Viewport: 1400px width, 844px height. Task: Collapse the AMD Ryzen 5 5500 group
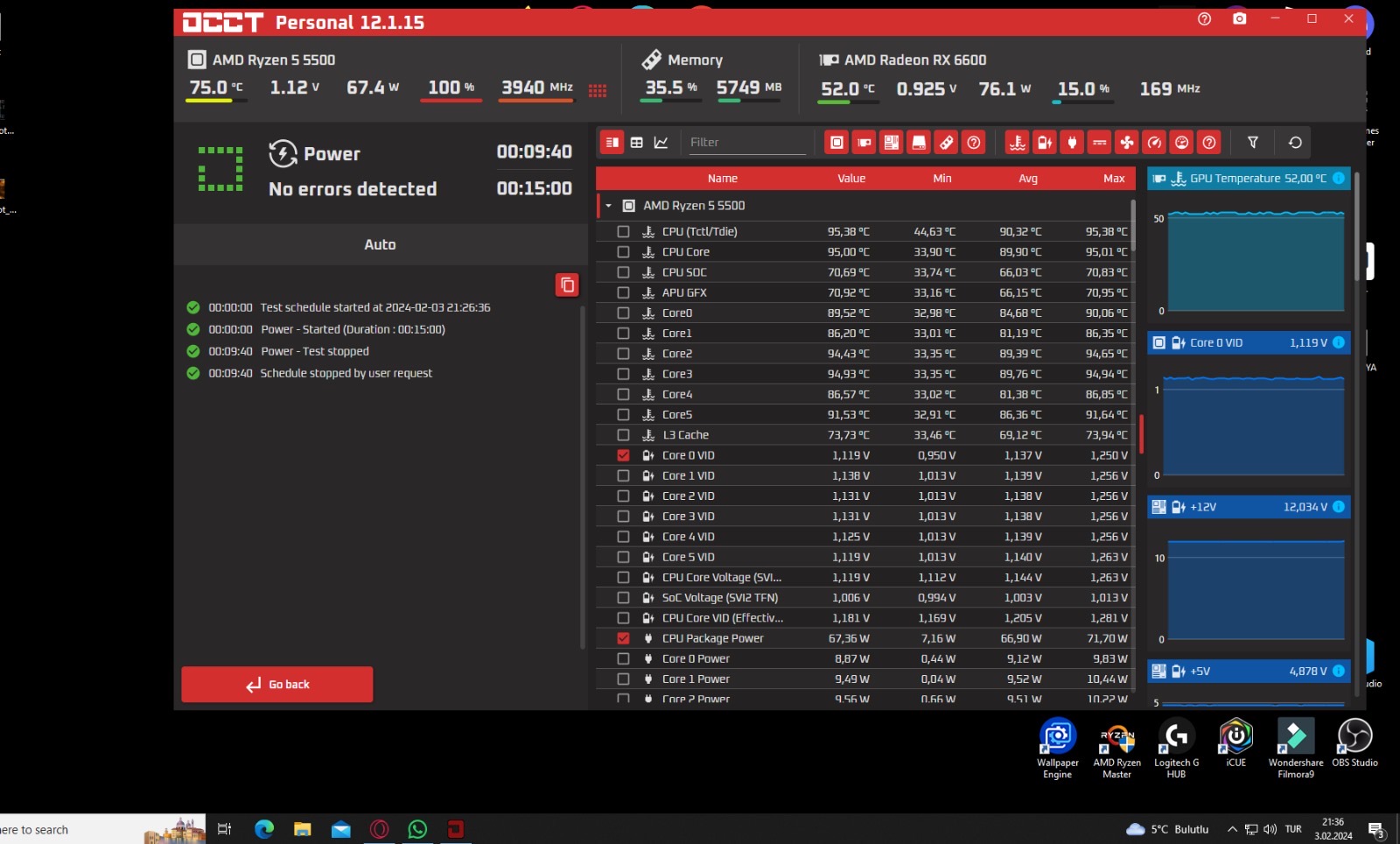pos(608,206)
